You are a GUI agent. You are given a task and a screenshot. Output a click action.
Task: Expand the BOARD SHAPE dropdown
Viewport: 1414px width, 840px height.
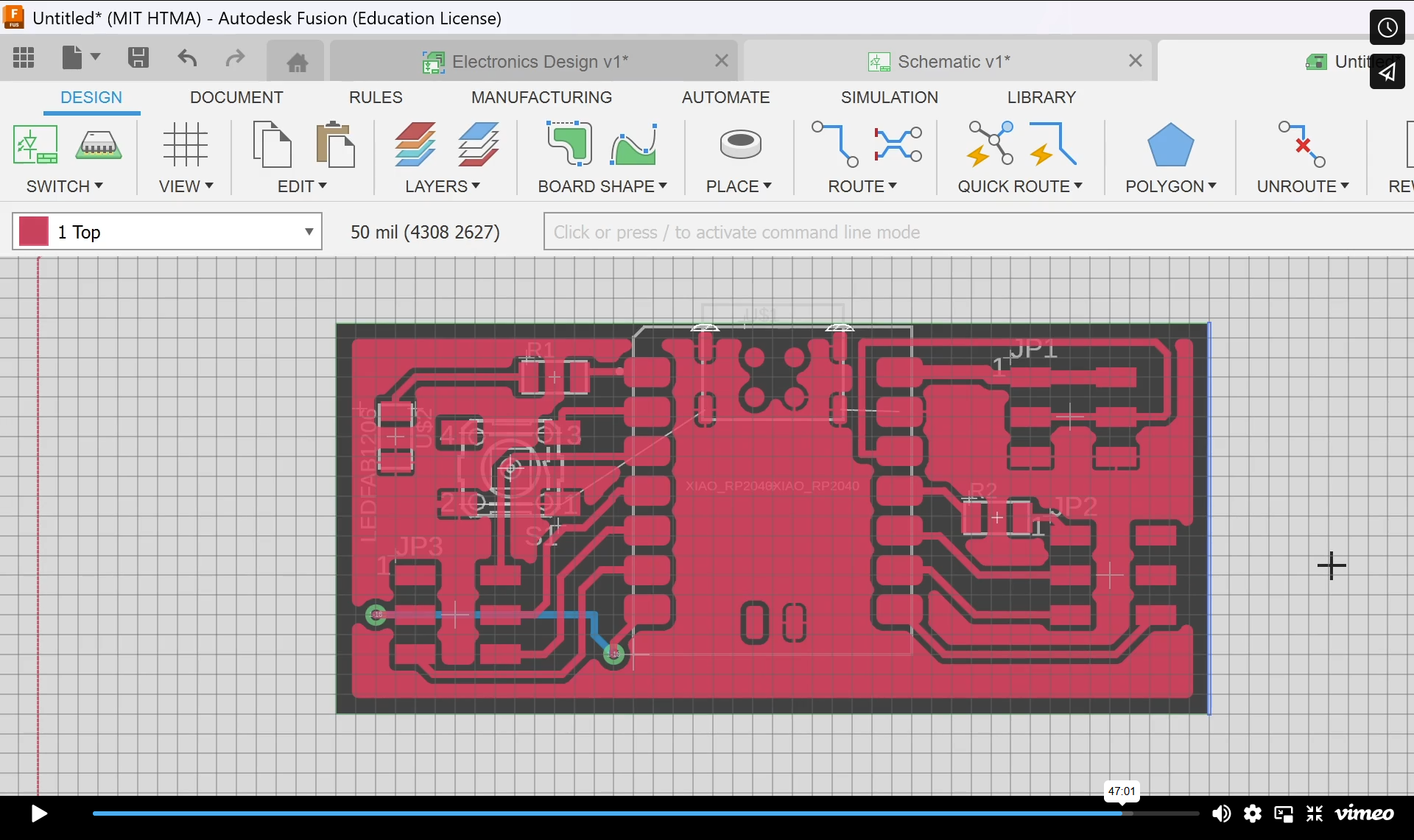coord(602,186)
